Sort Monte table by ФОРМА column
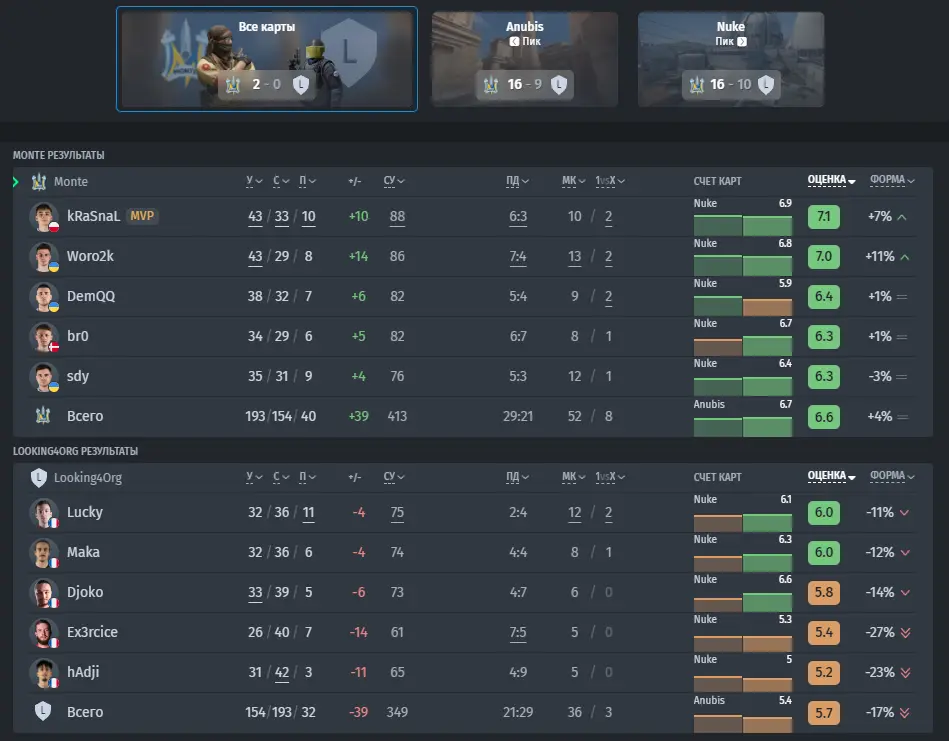 tap(892, 180)
